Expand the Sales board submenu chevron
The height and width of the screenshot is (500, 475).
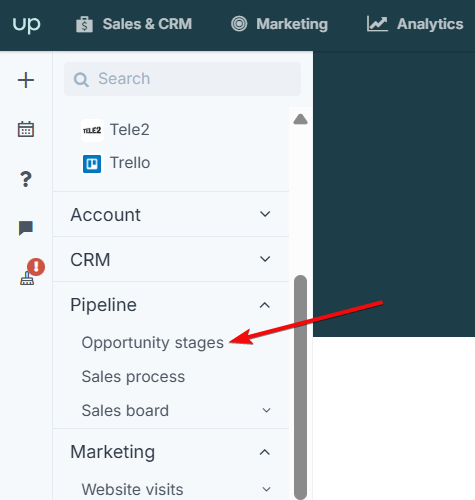(266, 410)
